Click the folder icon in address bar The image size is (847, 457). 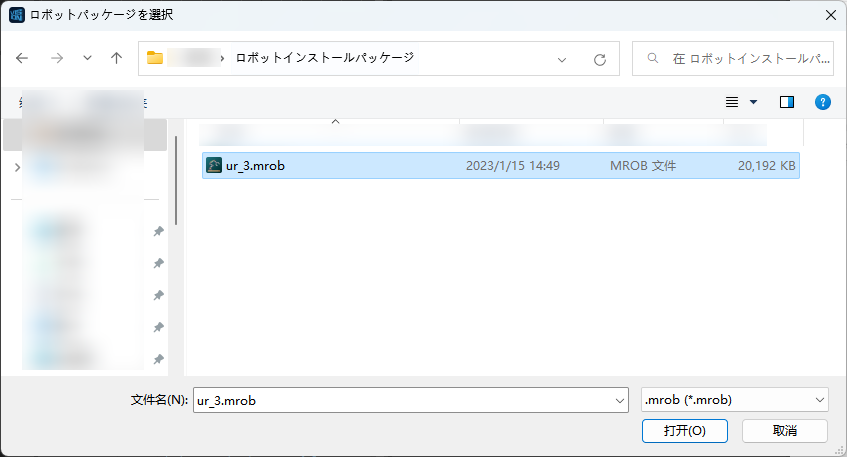[x=155, y=58]
